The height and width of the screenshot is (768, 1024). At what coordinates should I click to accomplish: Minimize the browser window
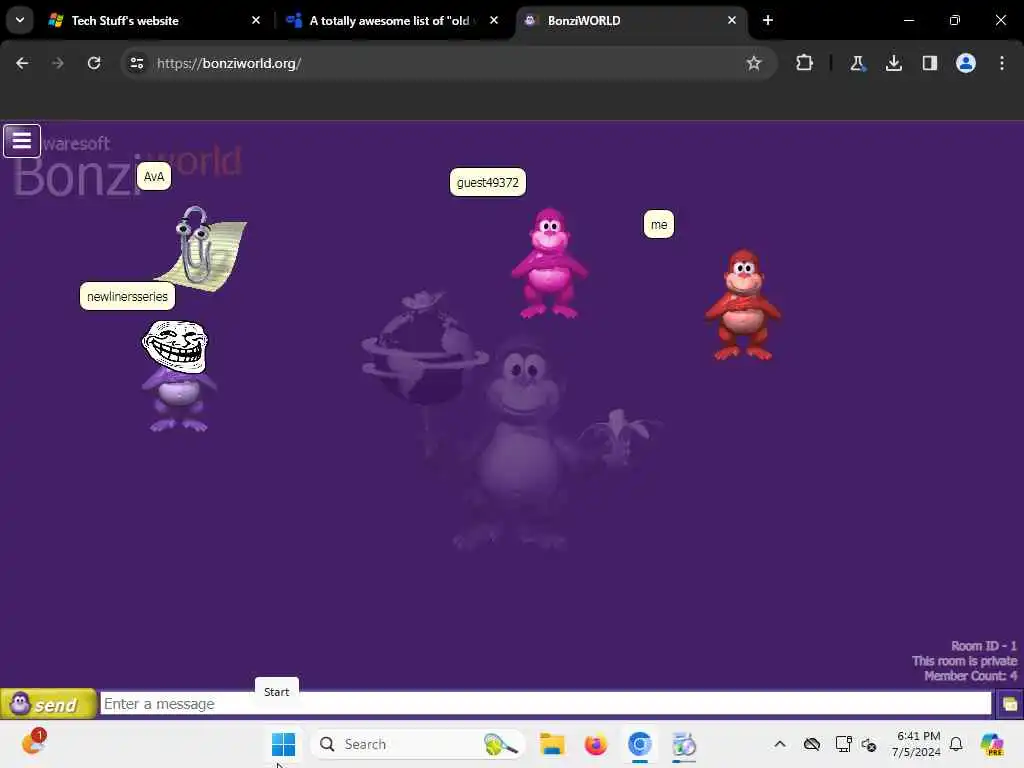click(909, 21)
